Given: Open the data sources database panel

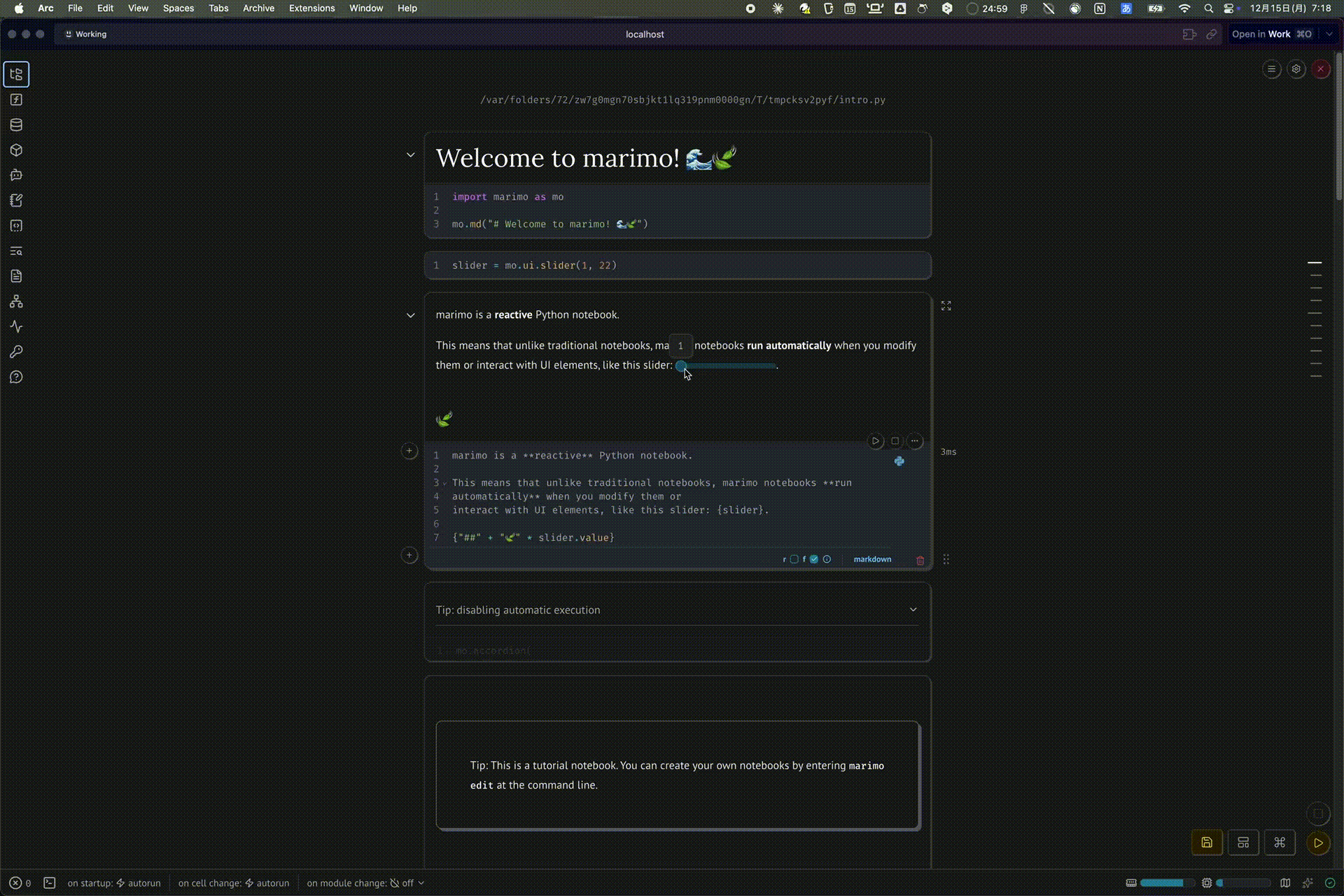Looking at the screenshot, I should (16, 125).
